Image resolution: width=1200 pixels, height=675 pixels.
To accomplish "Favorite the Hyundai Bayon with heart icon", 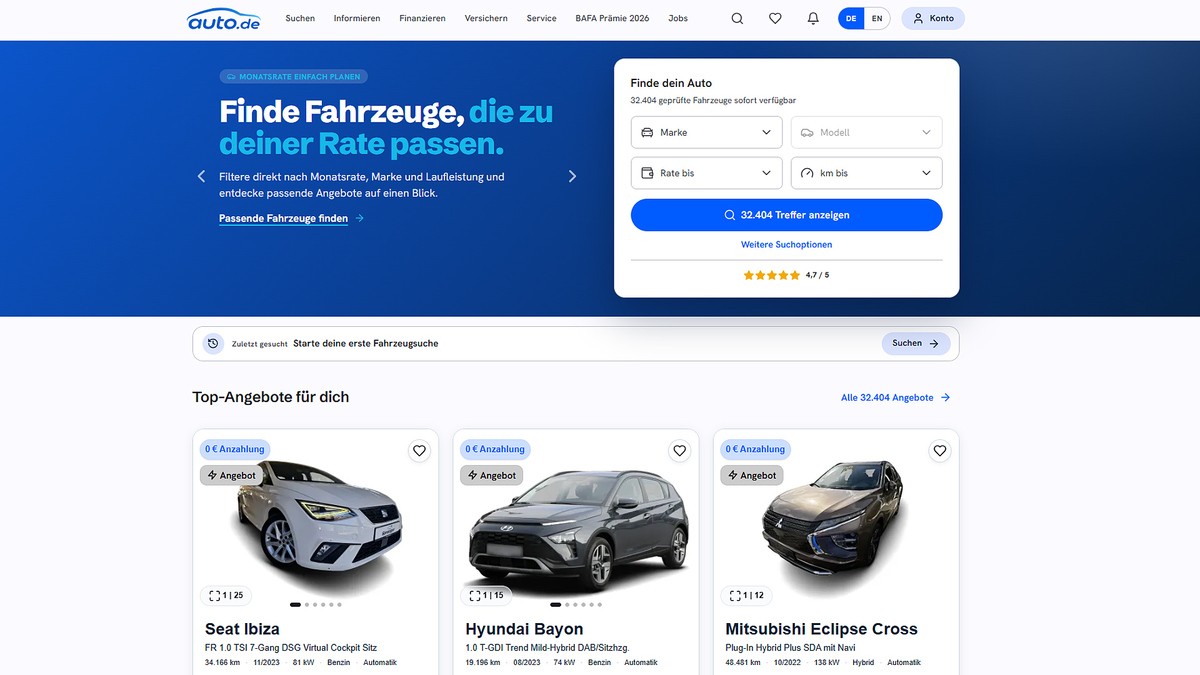I will [x=679, y=451].
